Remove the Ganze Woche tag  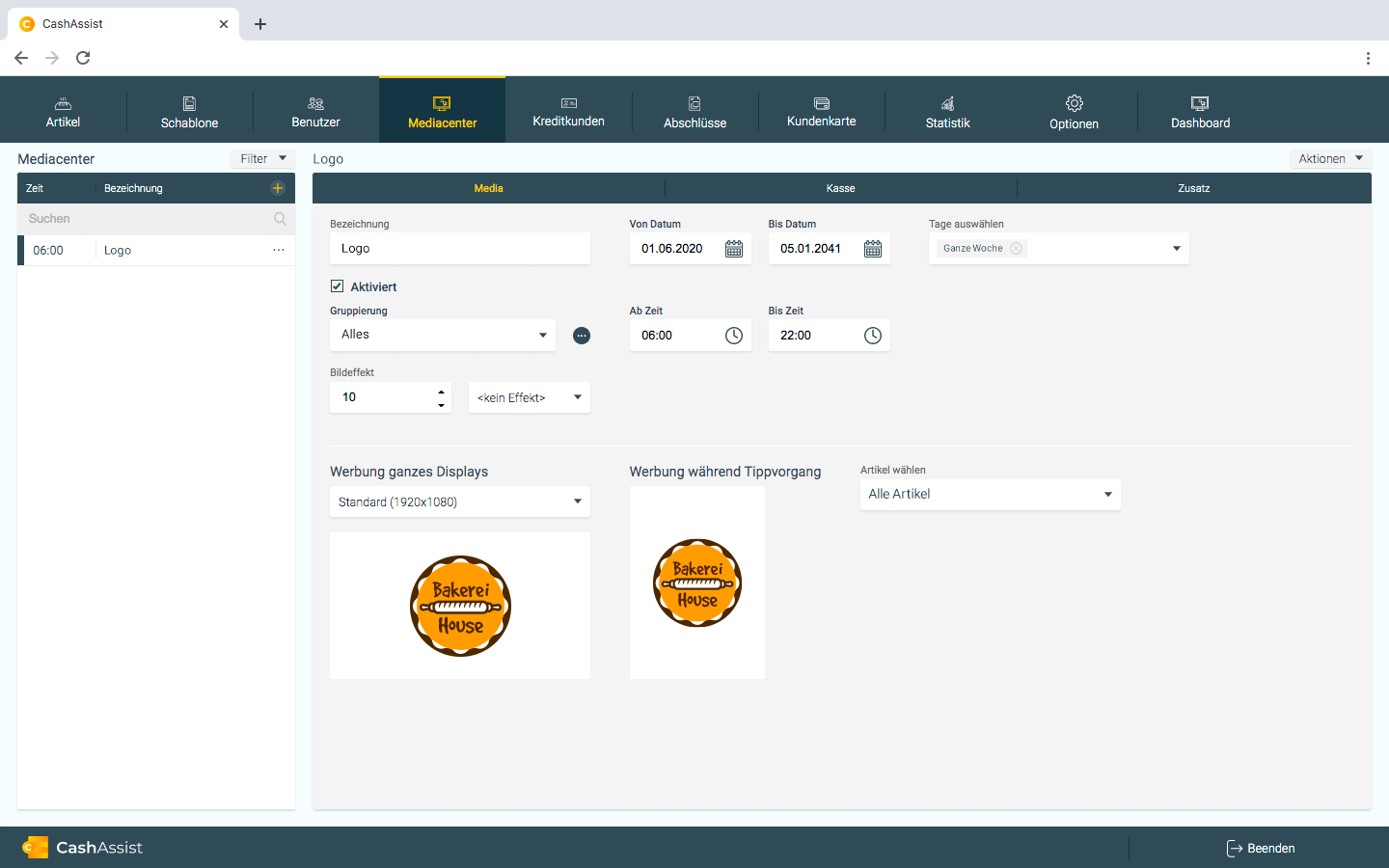pos(1016,249)
